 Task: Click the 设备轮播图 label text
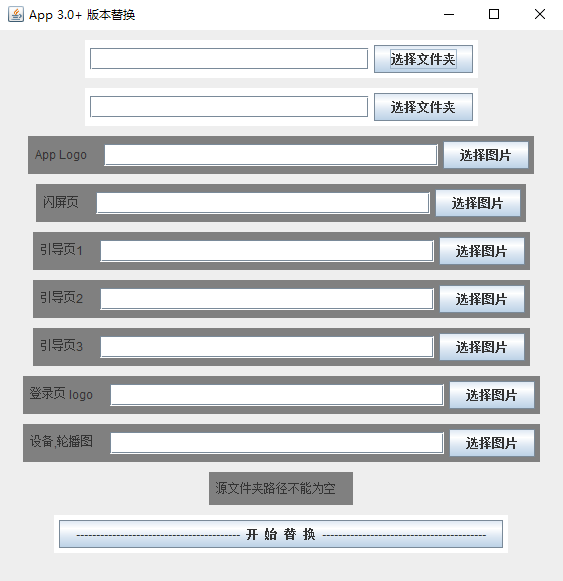[x=61, y=442]
